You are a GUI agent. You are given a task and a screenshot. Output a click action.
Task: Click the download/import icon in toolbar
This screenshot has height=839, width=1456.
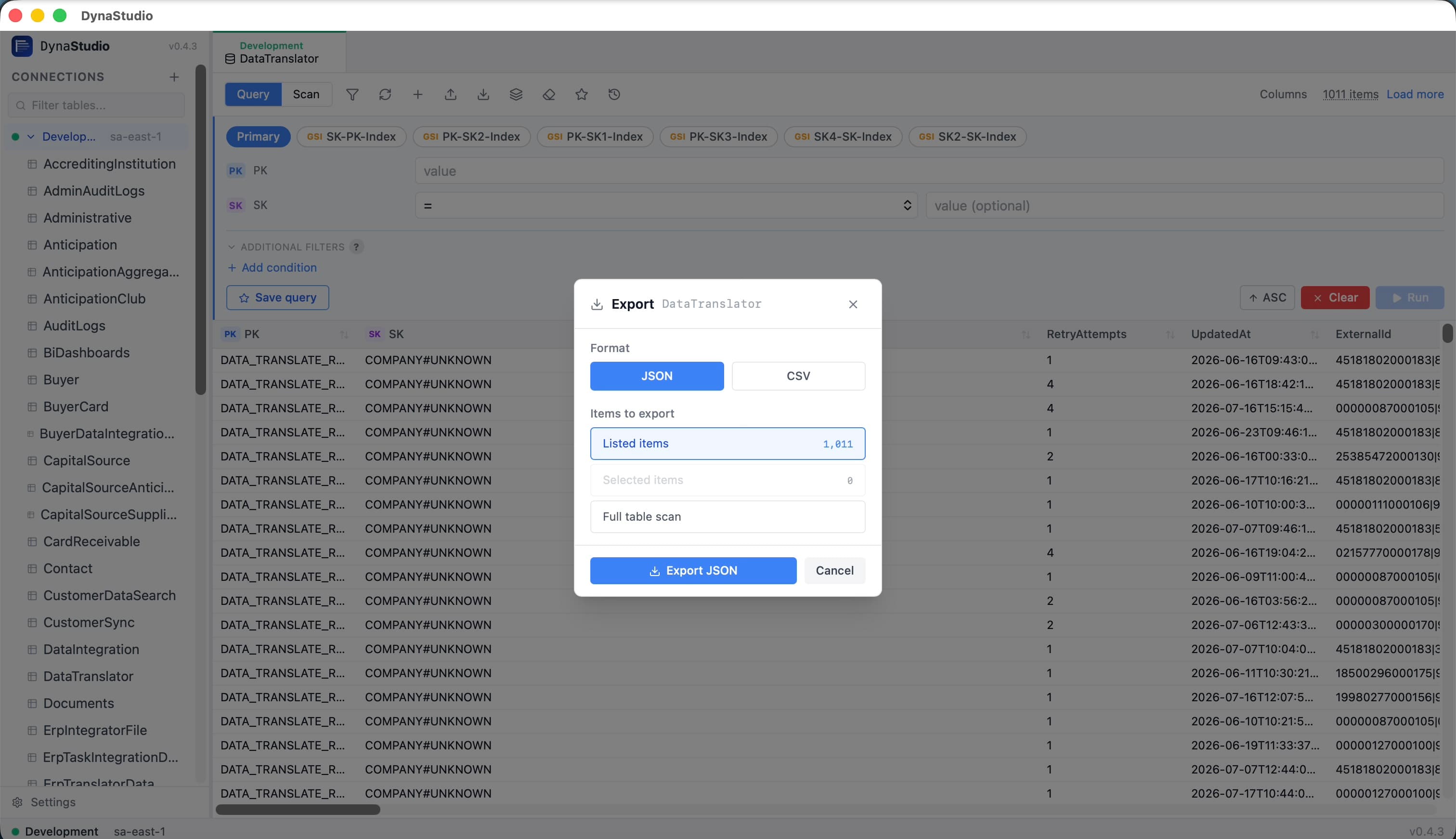coord(483,94)
